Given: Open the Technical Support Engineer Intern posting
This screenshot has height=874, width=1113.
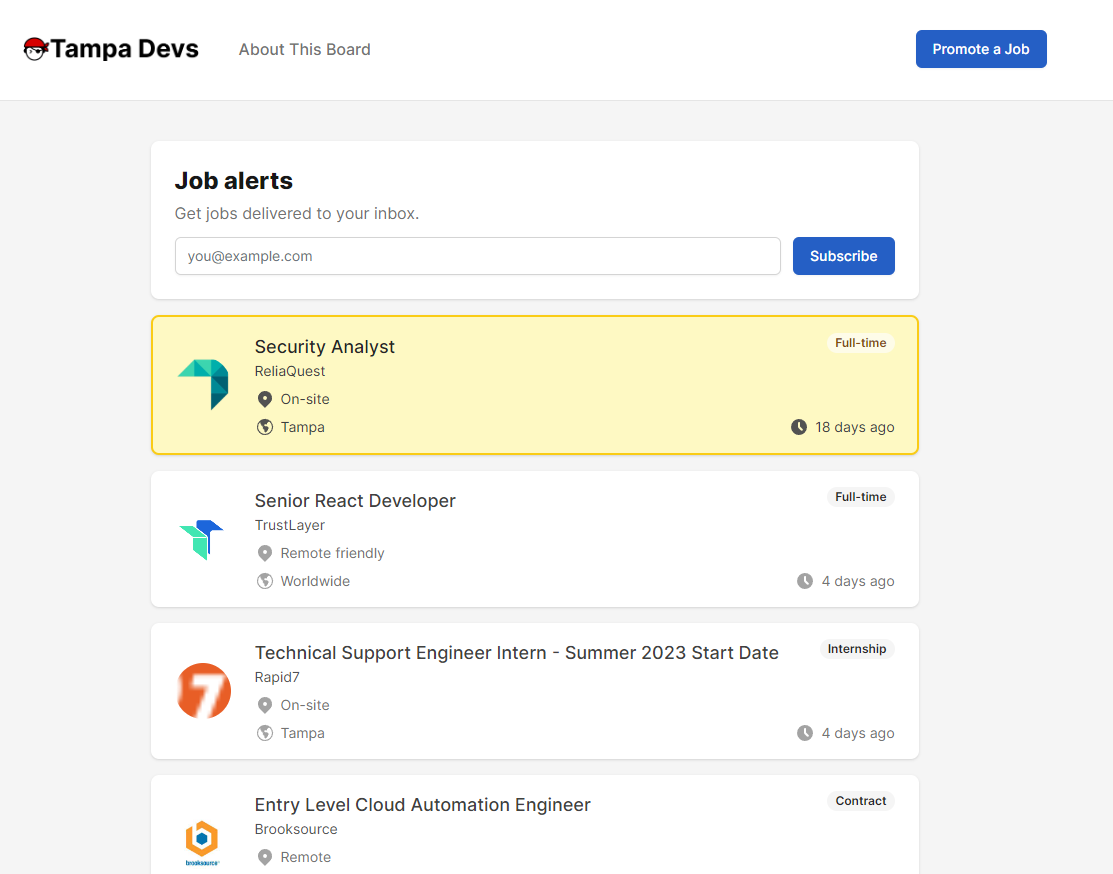Looking at the screenshot, I should click(516, 653).
